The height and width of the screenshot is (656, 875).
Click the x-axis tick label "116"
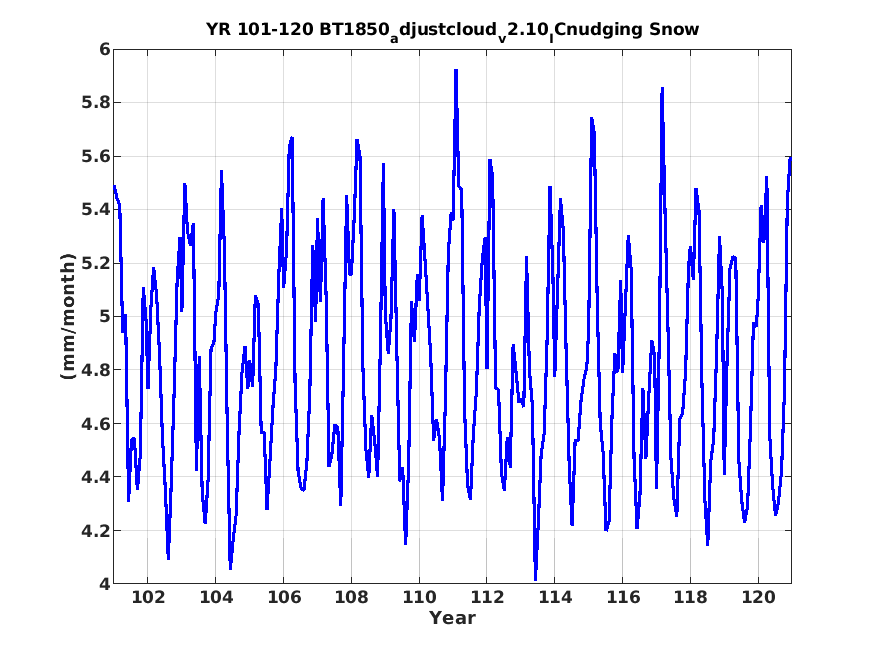tap(623, 598)
